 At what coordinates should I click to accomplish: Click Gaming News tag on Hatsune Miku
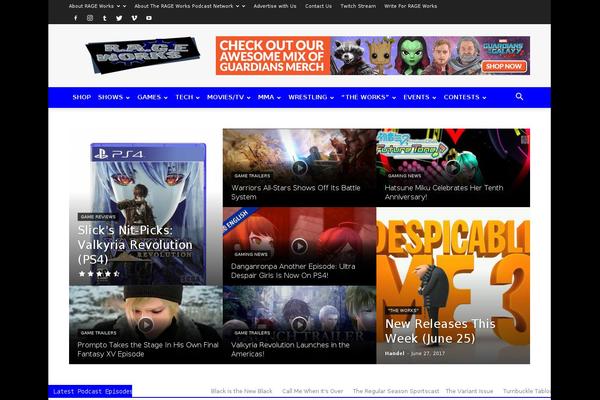click(x=404, y=176)
